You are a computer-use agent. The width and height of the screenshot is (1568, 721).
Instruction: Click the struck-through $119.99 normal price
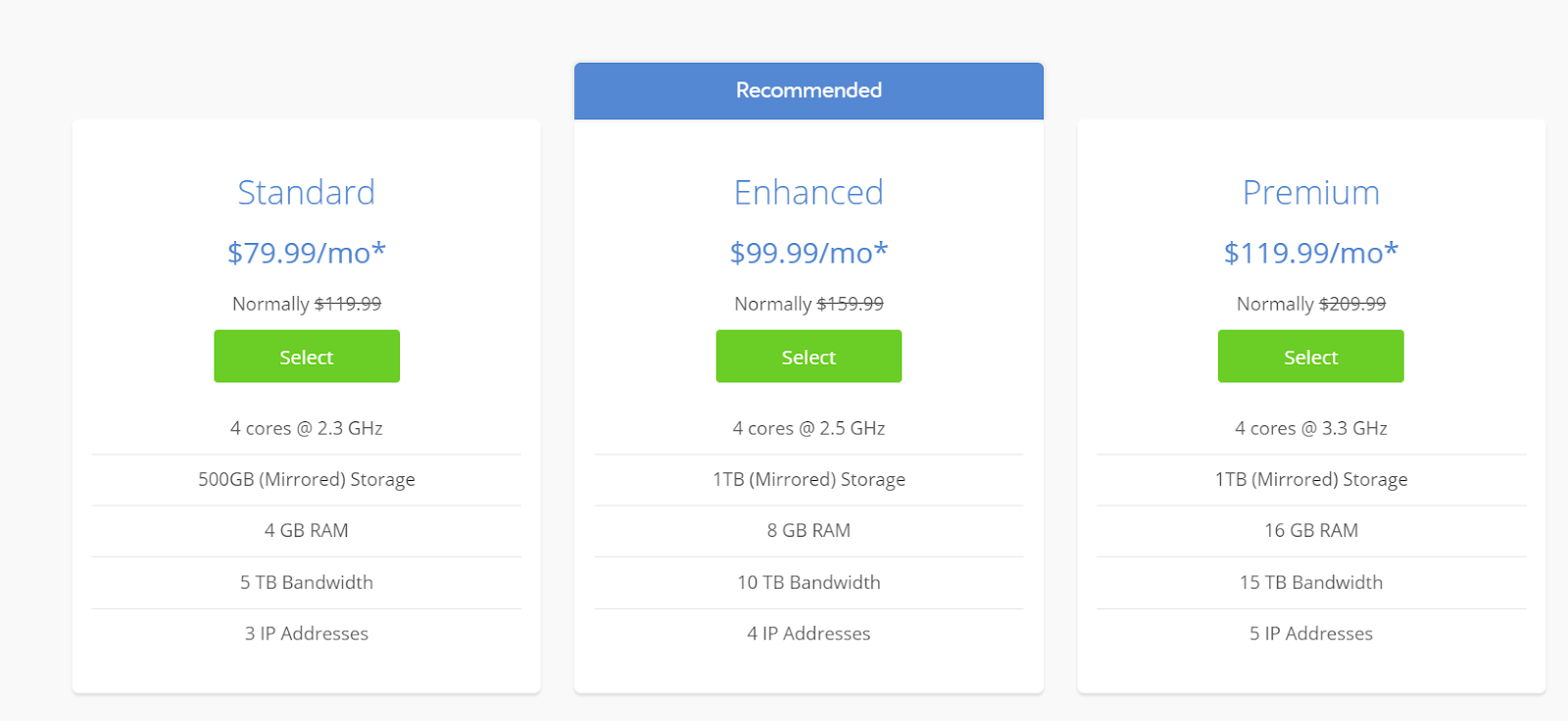(348, 304)
